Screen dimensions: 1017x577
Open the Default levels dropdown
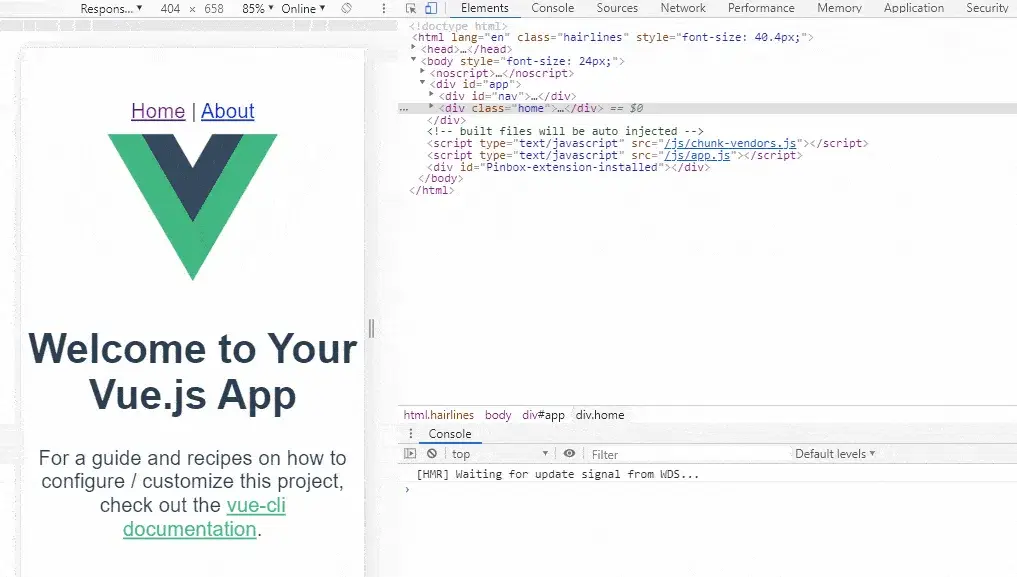click(835, 454)
